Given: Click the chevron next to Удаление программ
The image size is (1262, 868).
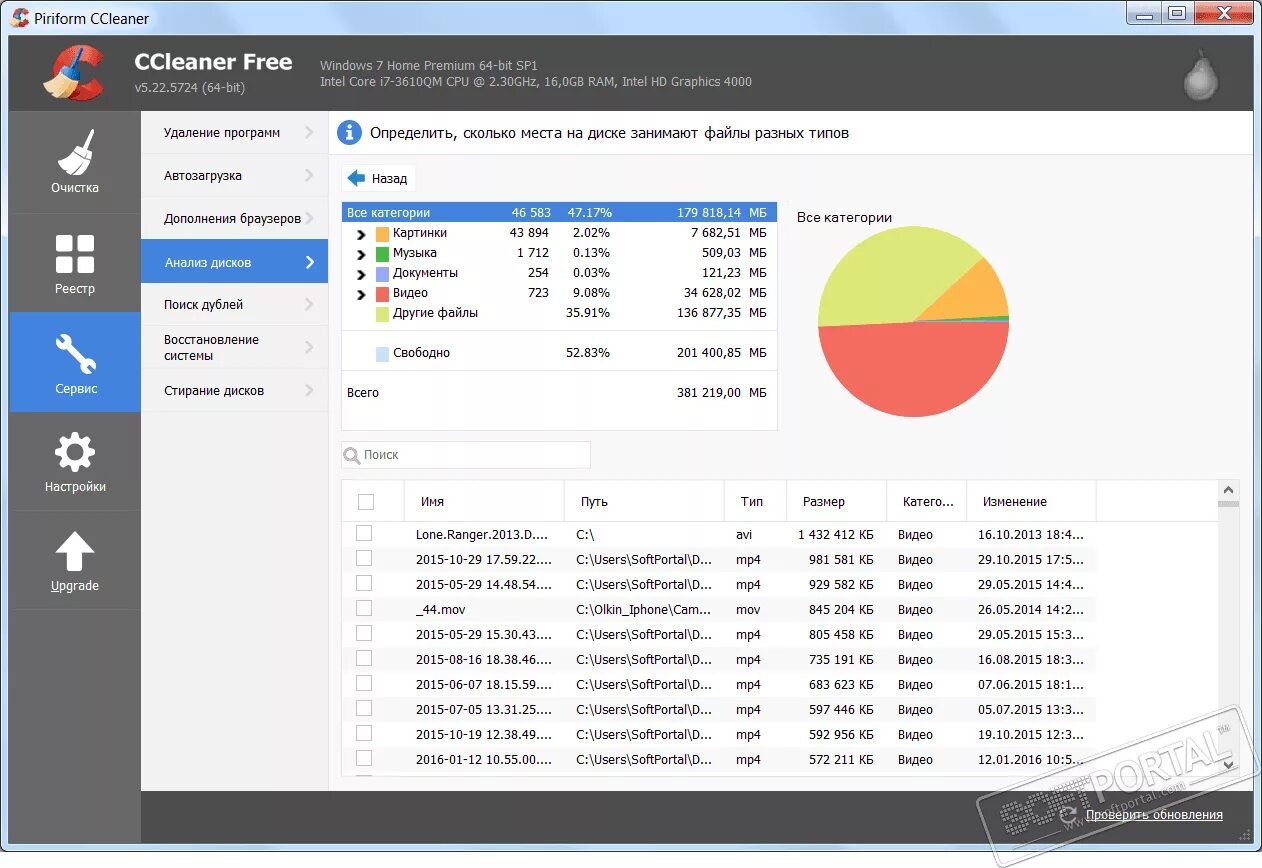Looking at the screenshot, I should [x=310, y=132].
